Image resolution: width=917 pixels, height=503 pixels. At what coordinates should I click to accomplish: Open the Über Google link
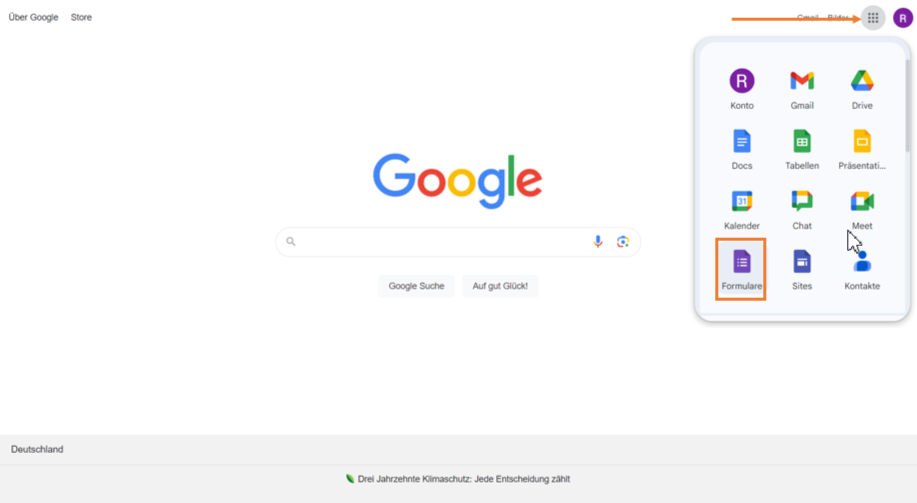33,17
